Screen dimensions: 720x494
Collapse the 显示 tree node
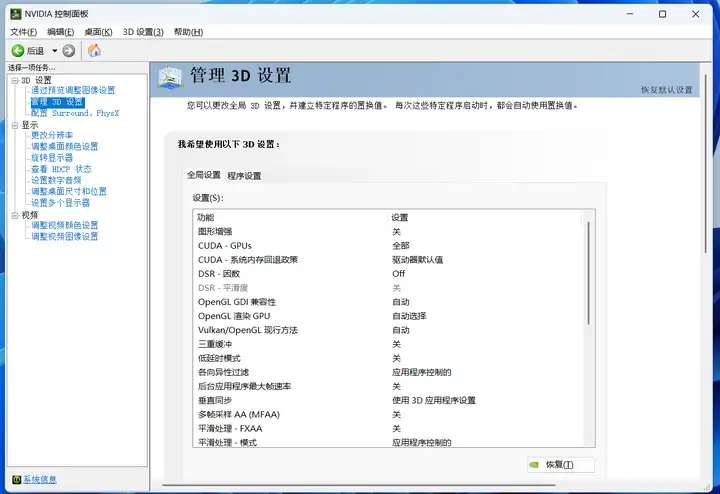[15, 125]
